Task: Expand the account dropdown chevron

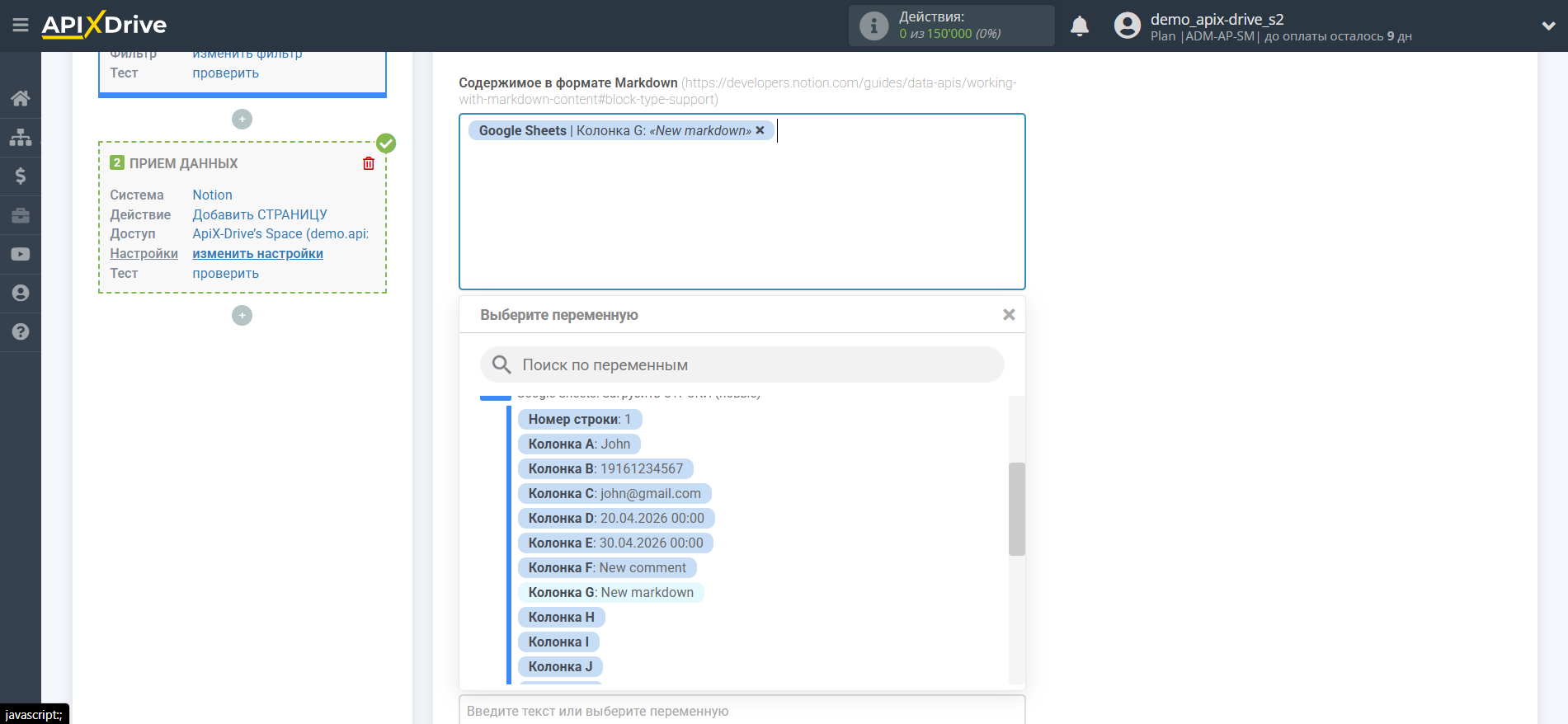Action: (x=1548, y=26)
